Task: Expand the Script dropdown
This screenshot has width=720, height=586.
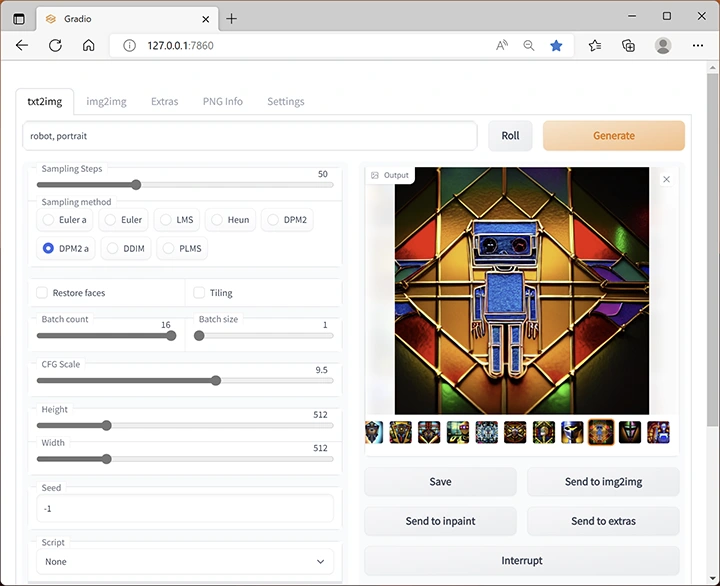Action: point(185,562)
